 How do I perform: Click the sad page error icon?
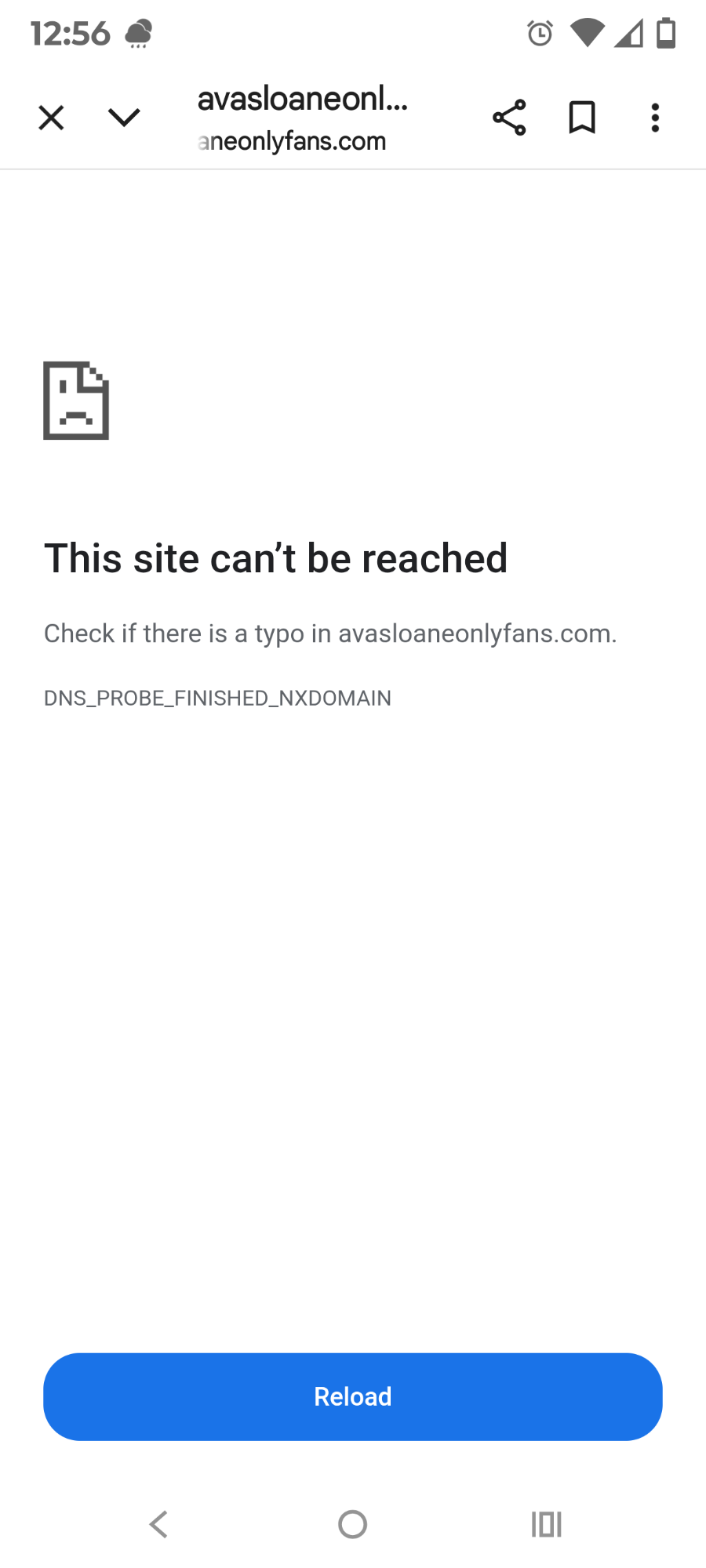[x=76, y=401]
